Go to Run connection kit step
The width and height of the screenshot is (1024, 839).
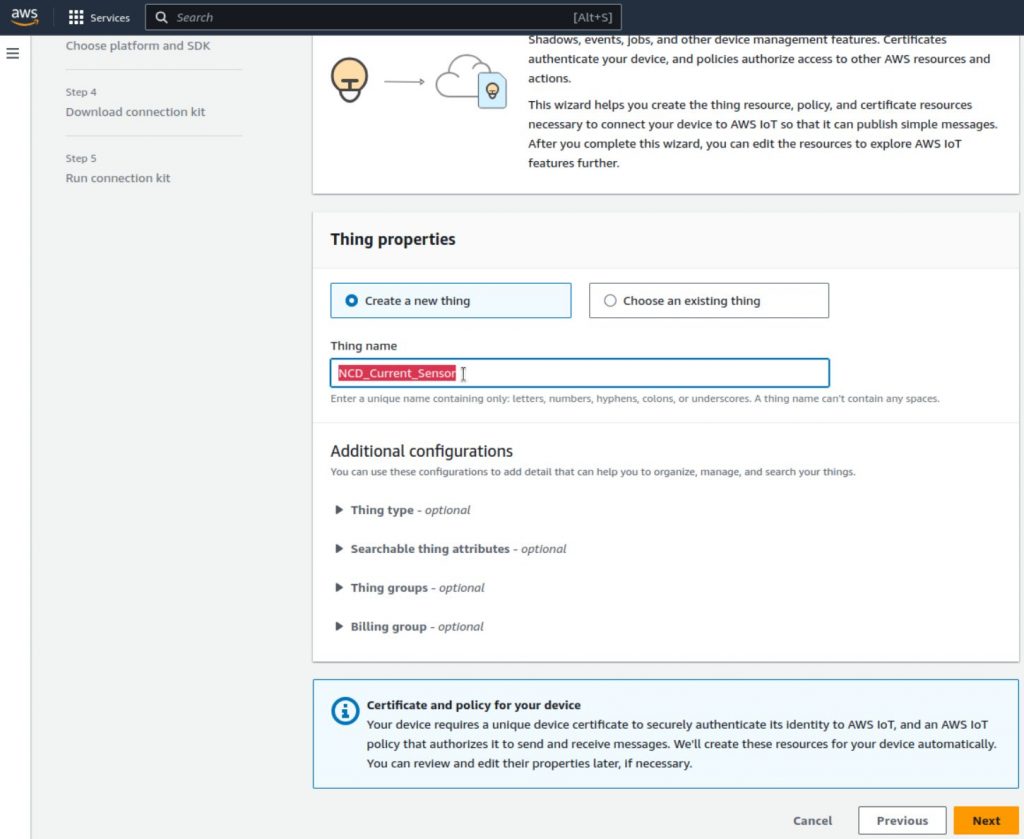[x=118, y=178]
